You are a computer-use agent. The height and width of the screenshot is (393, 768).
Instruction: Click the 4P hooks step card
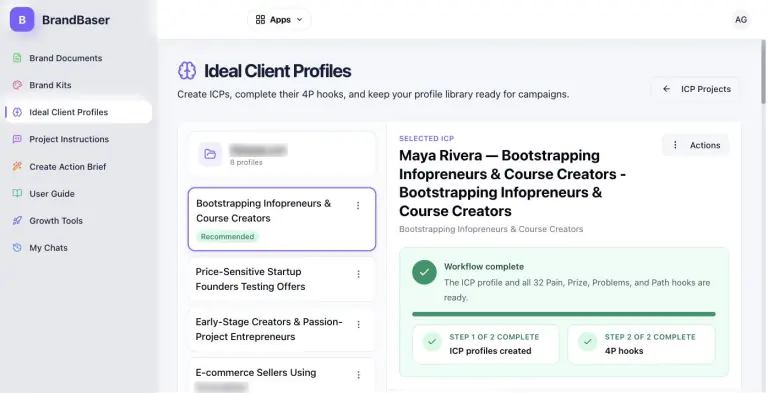tap(641, 344)
